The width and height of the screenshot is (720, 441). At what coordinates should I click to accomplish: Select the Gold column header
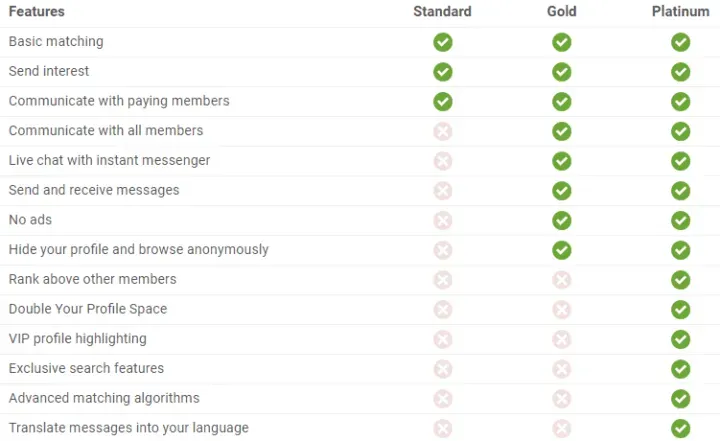[x=562, y=12]
